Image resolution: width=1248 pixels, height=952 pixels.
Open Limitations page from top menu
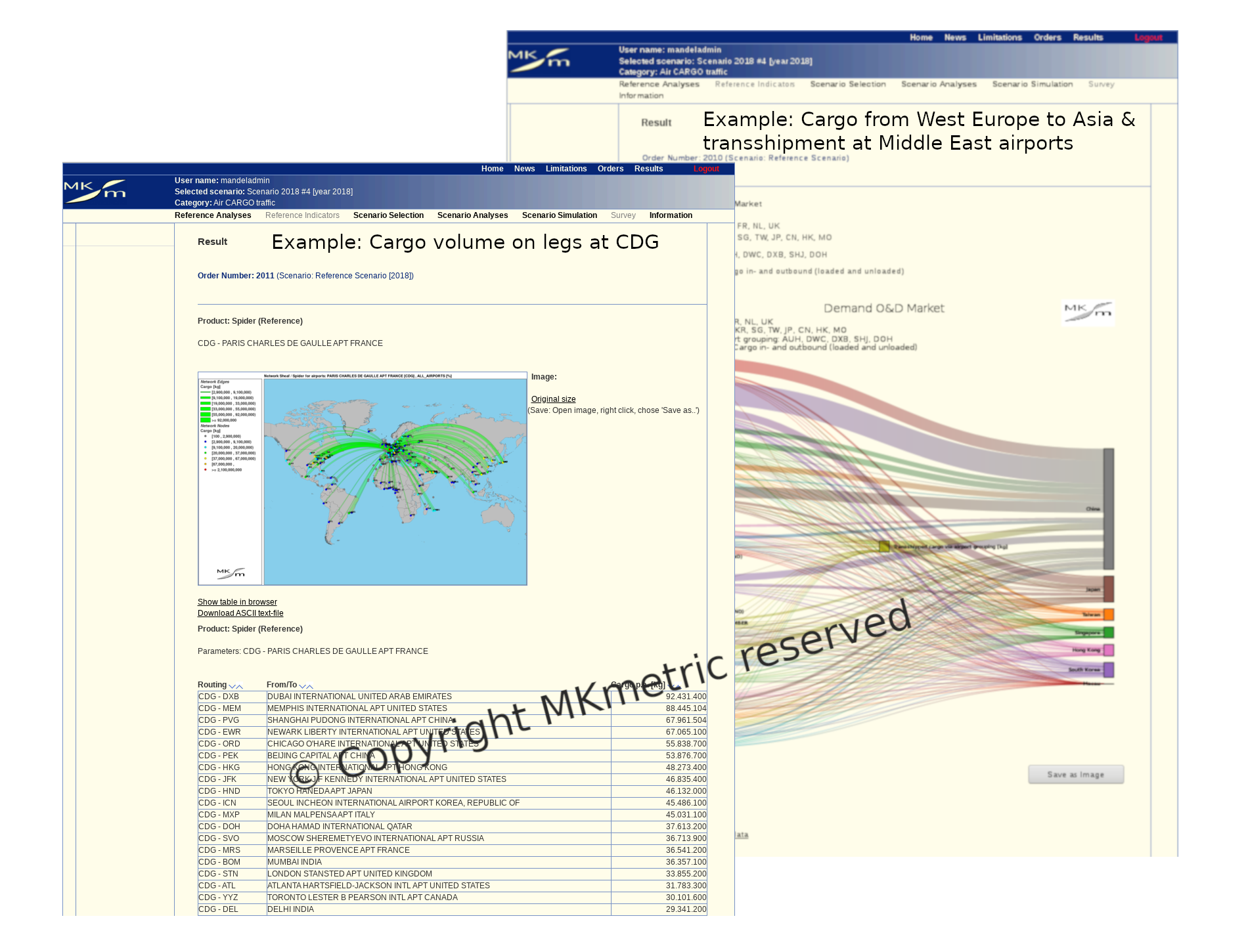coord(566,169)
